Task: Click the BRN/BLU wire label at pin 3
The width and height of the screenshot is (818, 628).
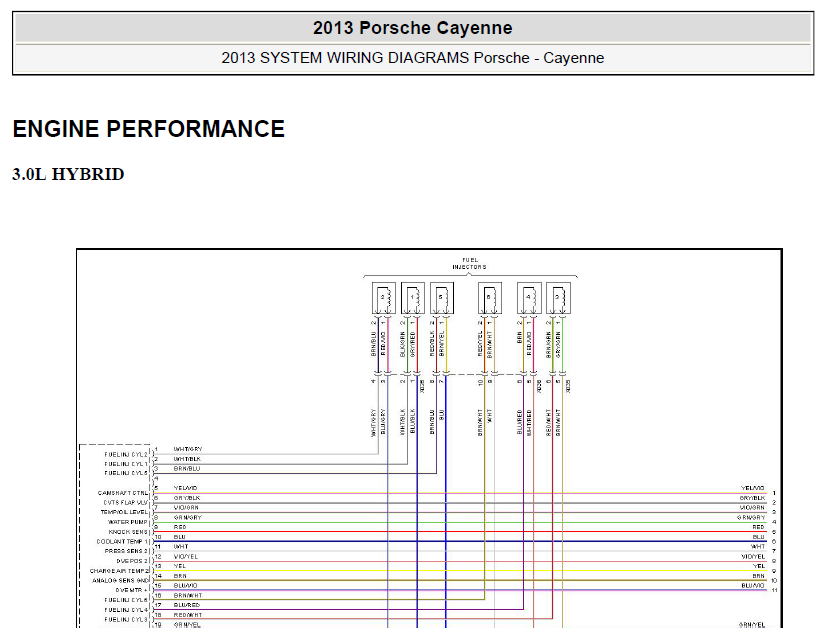Action: coord(187,469)
